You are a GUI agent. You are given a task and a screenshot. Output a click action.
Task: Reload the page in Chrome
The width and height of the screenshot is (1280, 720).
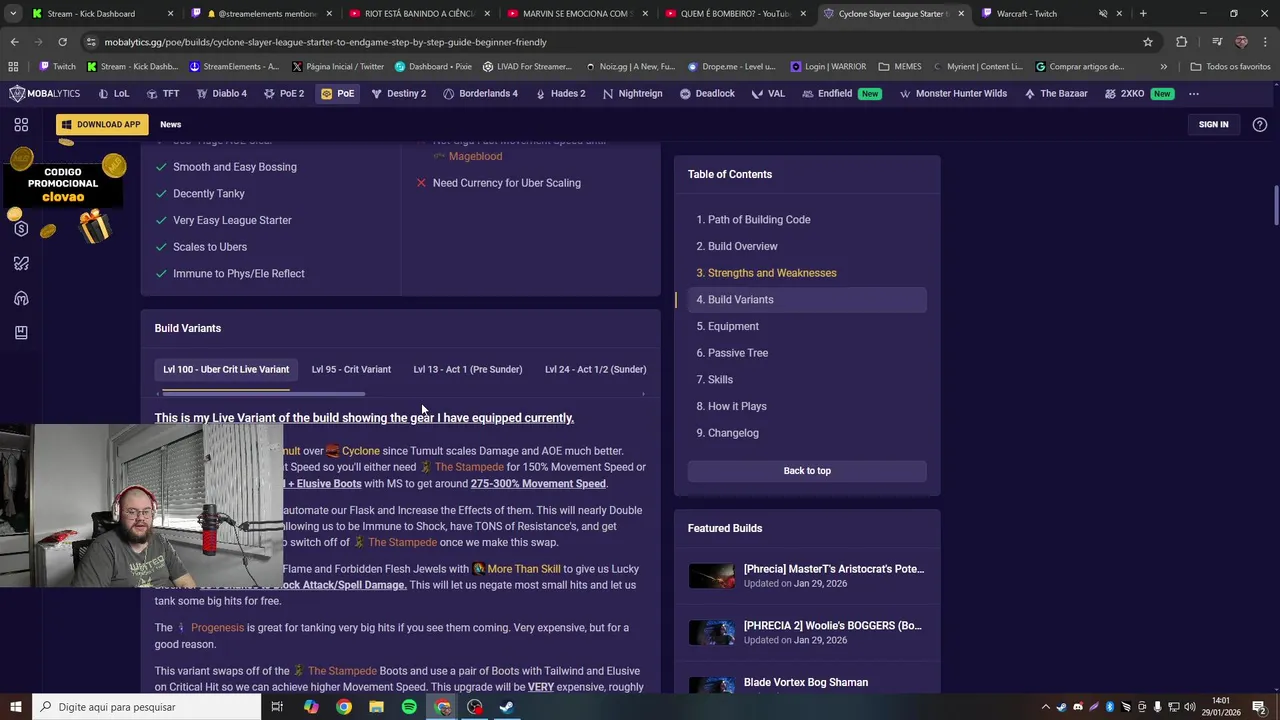[x=62, y=42]
